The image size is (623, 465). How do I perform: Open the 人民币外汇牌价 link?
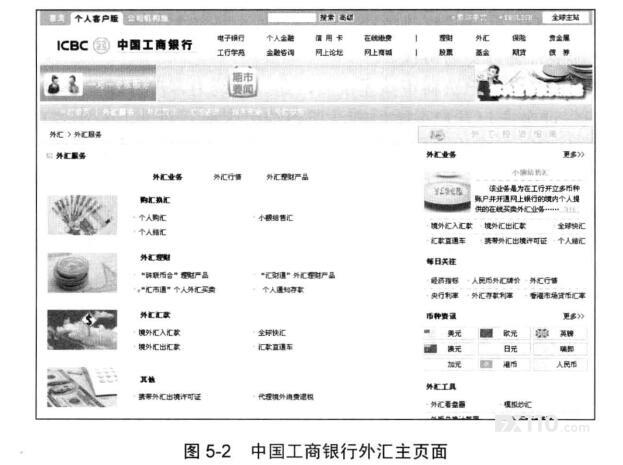click(x=496, y=281)
